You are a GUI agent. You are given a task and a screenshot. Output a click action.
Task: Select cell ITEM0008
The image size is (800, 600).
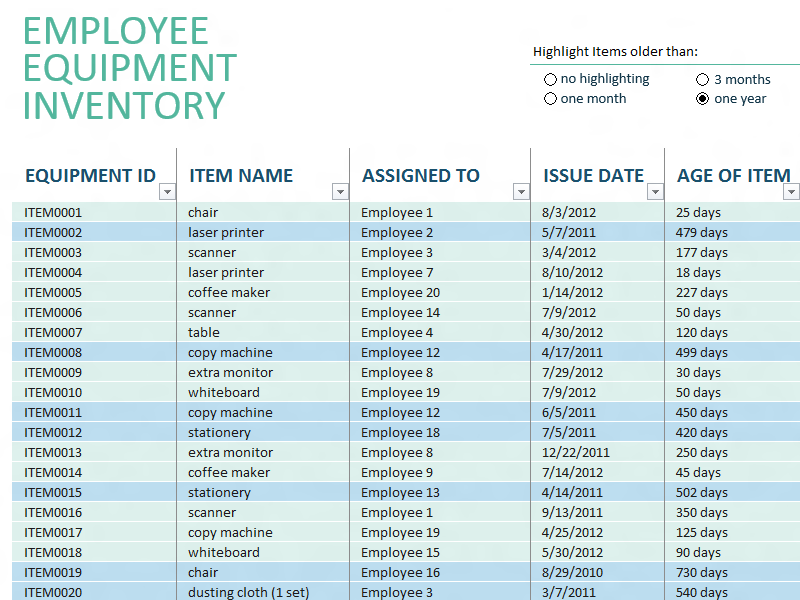pyautogui.click(x=94, y=352)
